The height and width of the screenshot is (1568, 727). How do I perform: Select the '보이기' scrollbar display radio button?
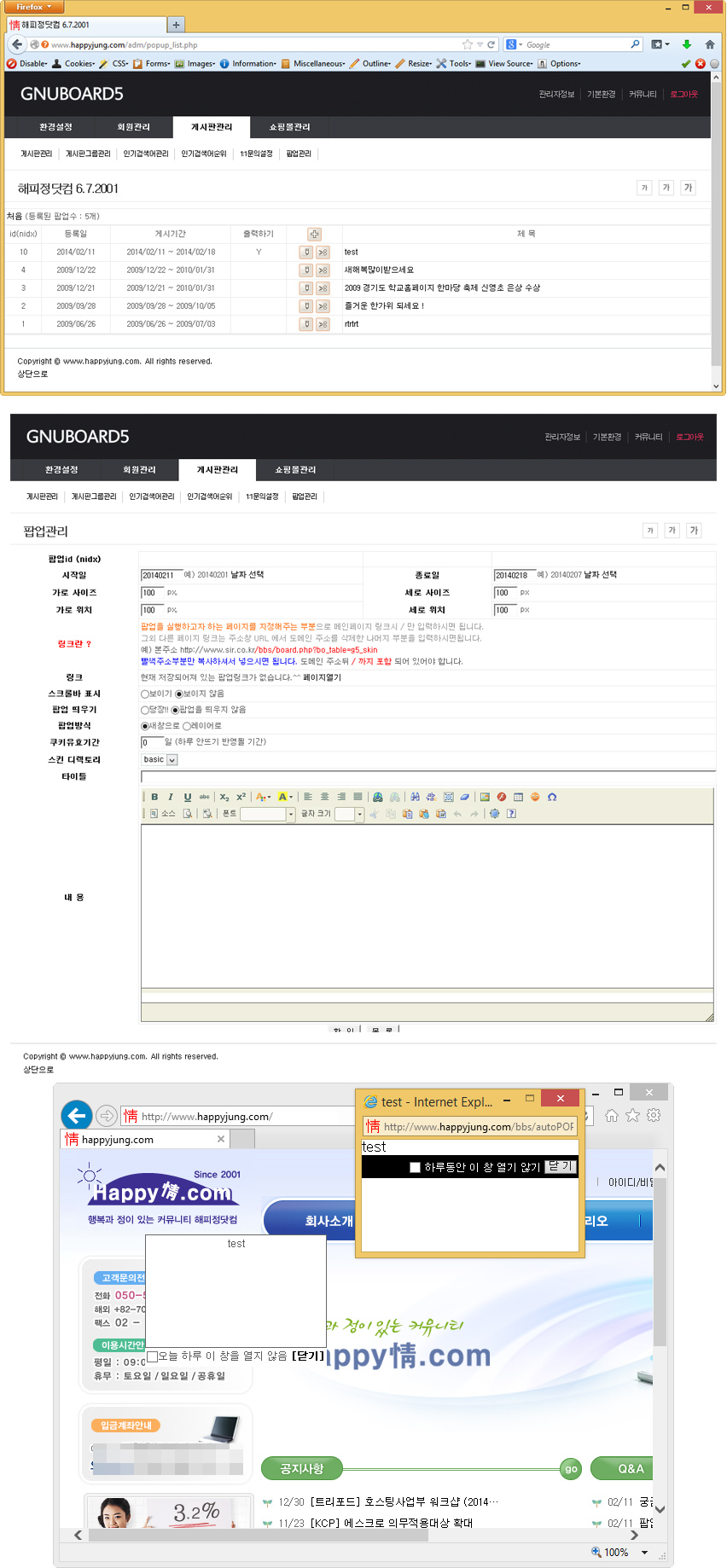(x=145, y=694)
